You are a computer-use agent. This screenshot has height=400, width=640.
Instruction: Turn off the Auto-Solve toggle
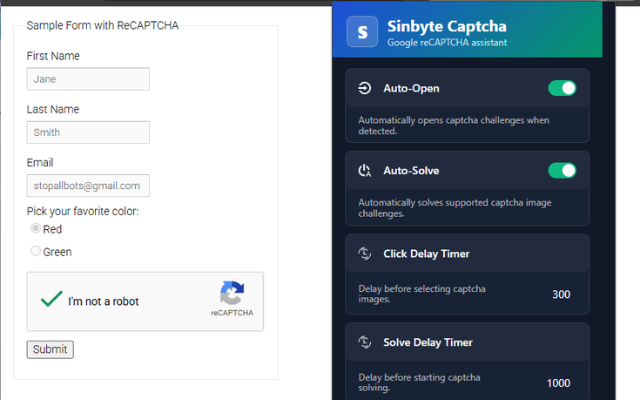(562, 171)
